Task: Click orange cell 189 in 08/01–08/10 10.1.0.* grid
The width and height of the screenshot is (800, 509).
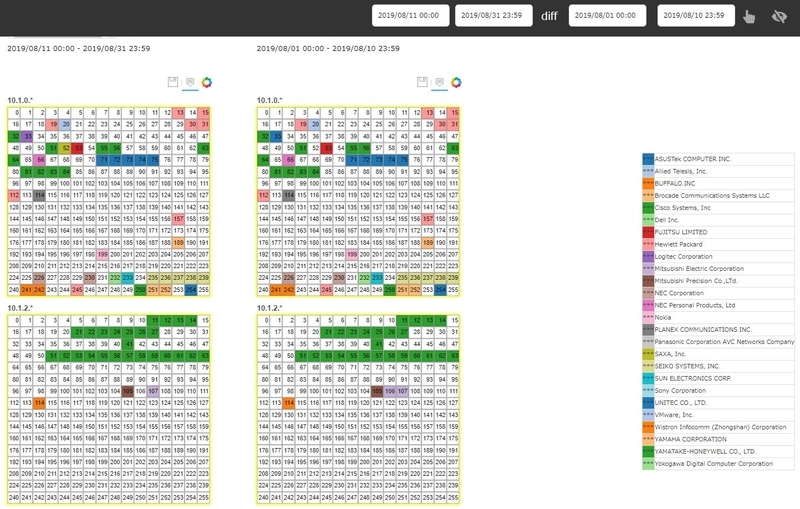Action: [428, 242]
